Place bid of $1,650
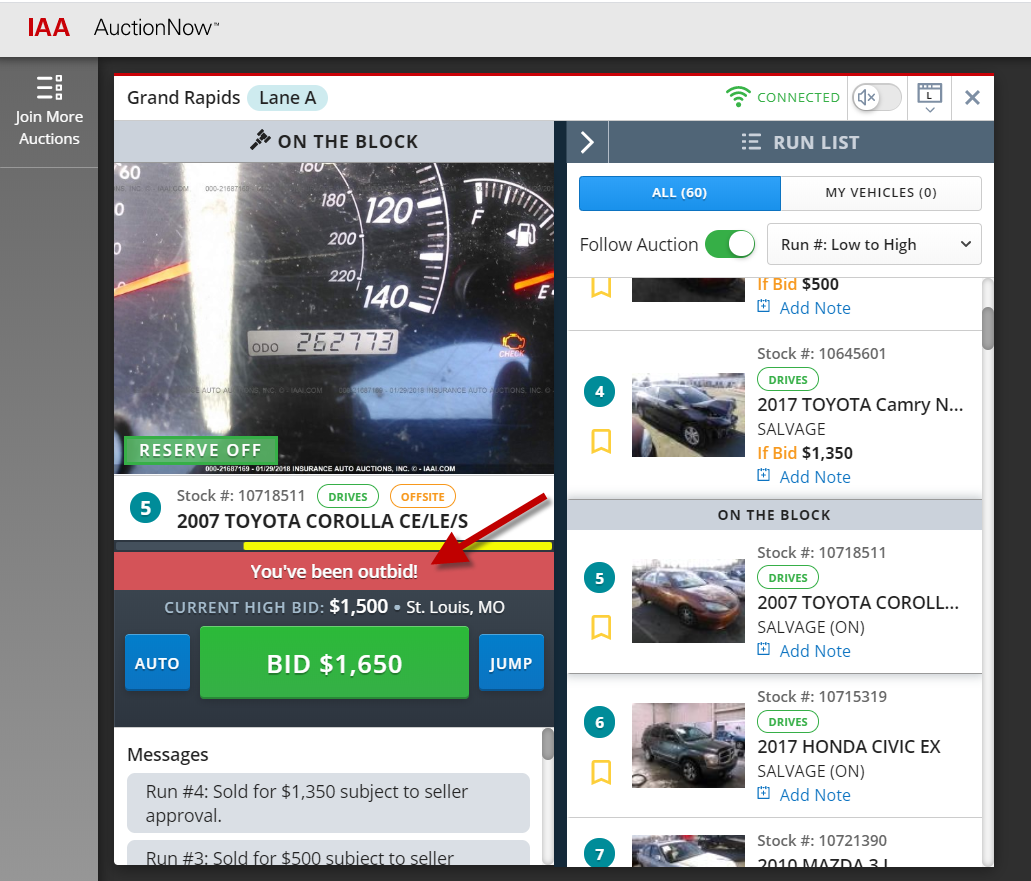 (334, 663)
